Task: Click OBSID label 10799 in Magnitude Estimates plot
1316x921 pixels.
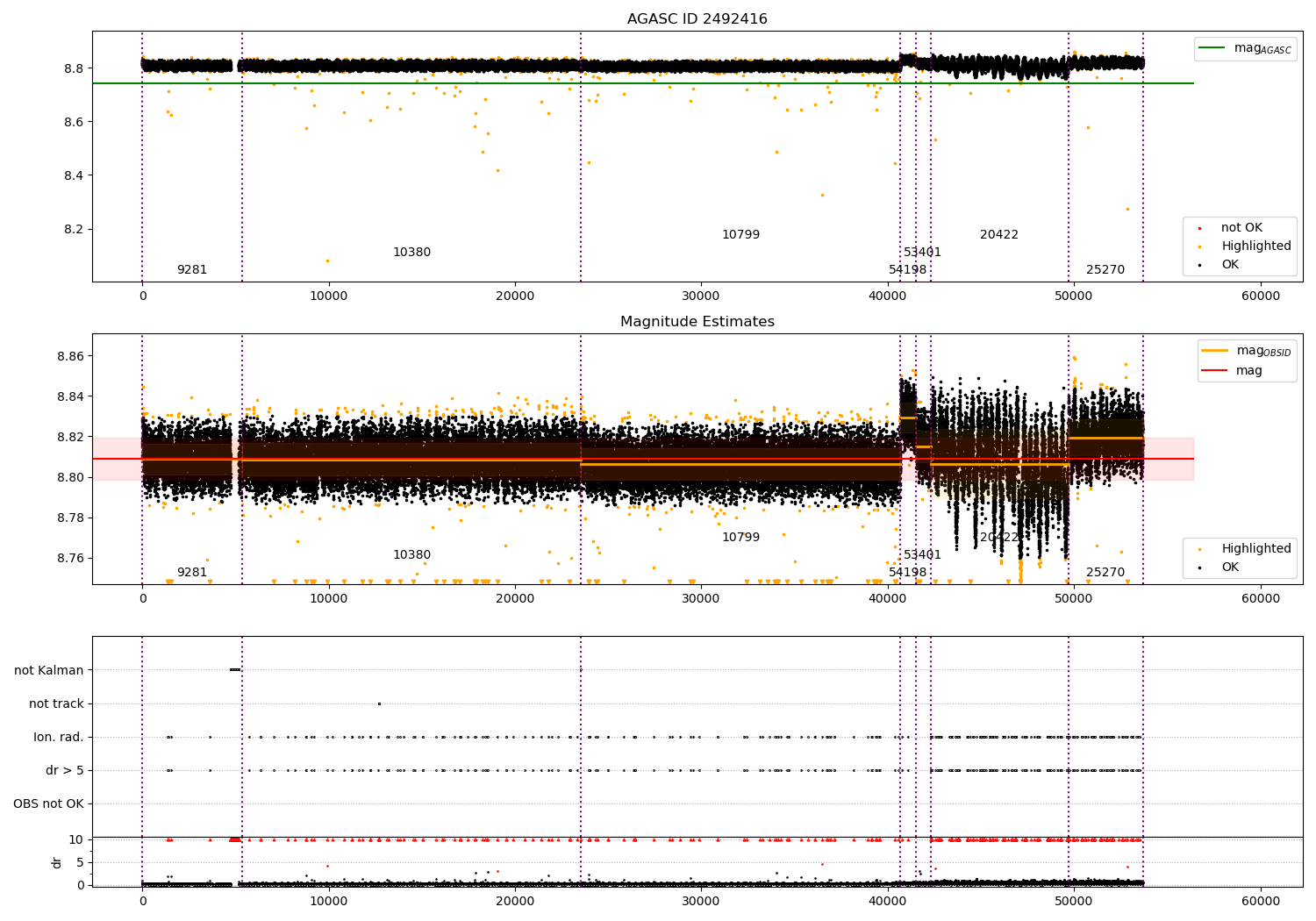Action: pyautogui.click(x=740, y=538)
